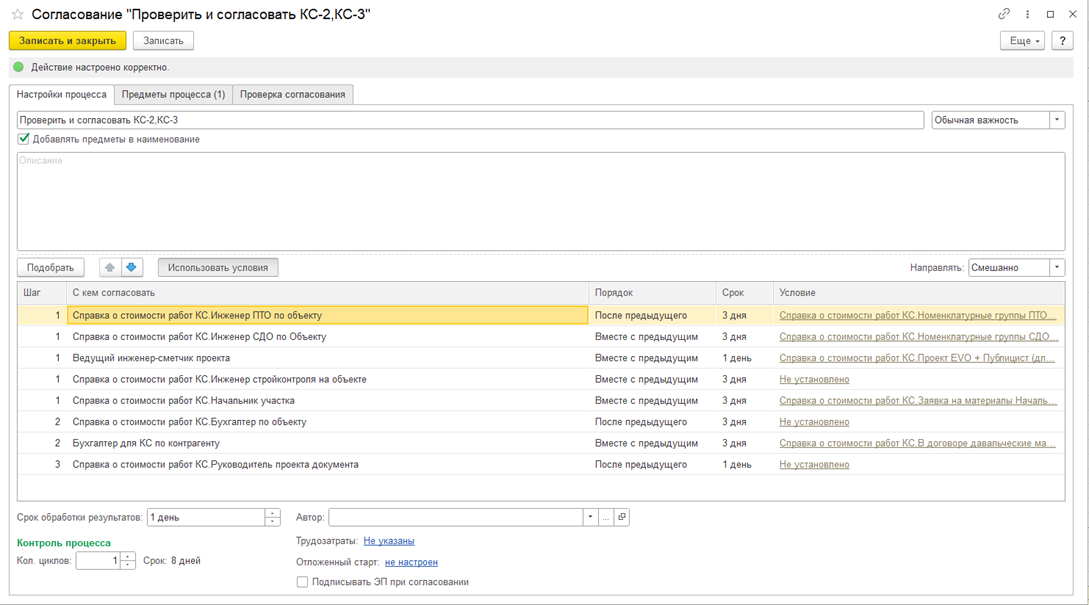The width and height of the screenshot is (1089, 605).
Task: Open the author record with the open icon
Action: click(x=622, y=517)
